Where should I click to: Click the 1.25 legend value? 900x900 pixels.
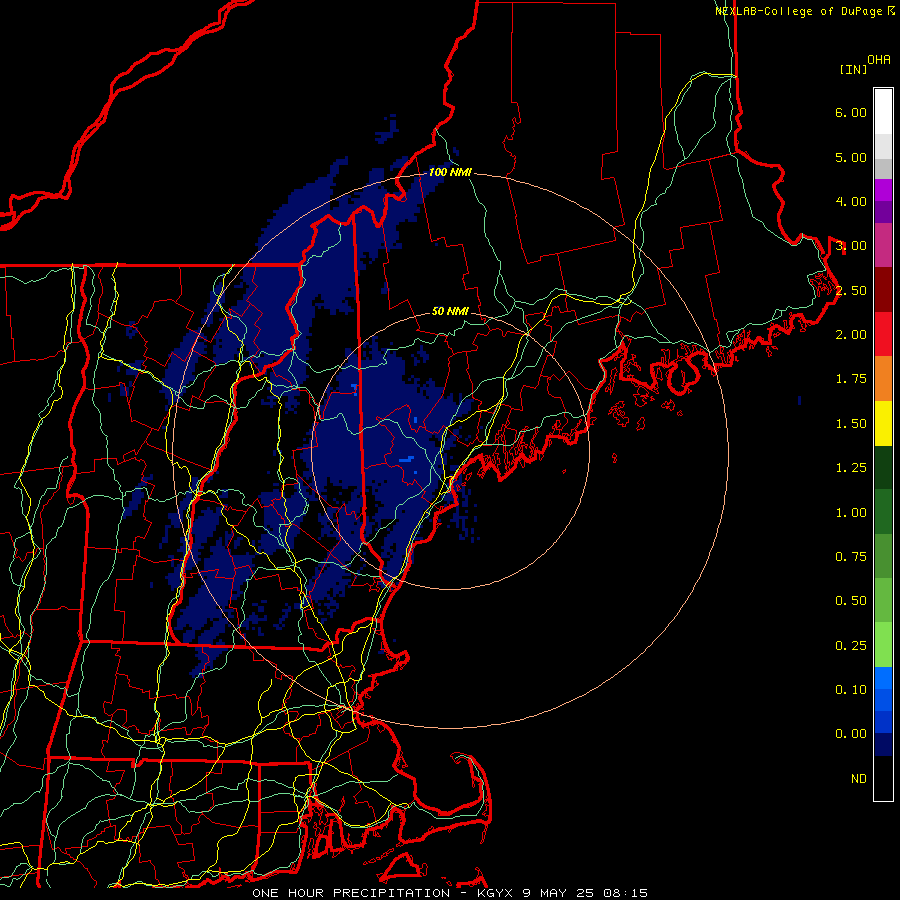[851, 468]
